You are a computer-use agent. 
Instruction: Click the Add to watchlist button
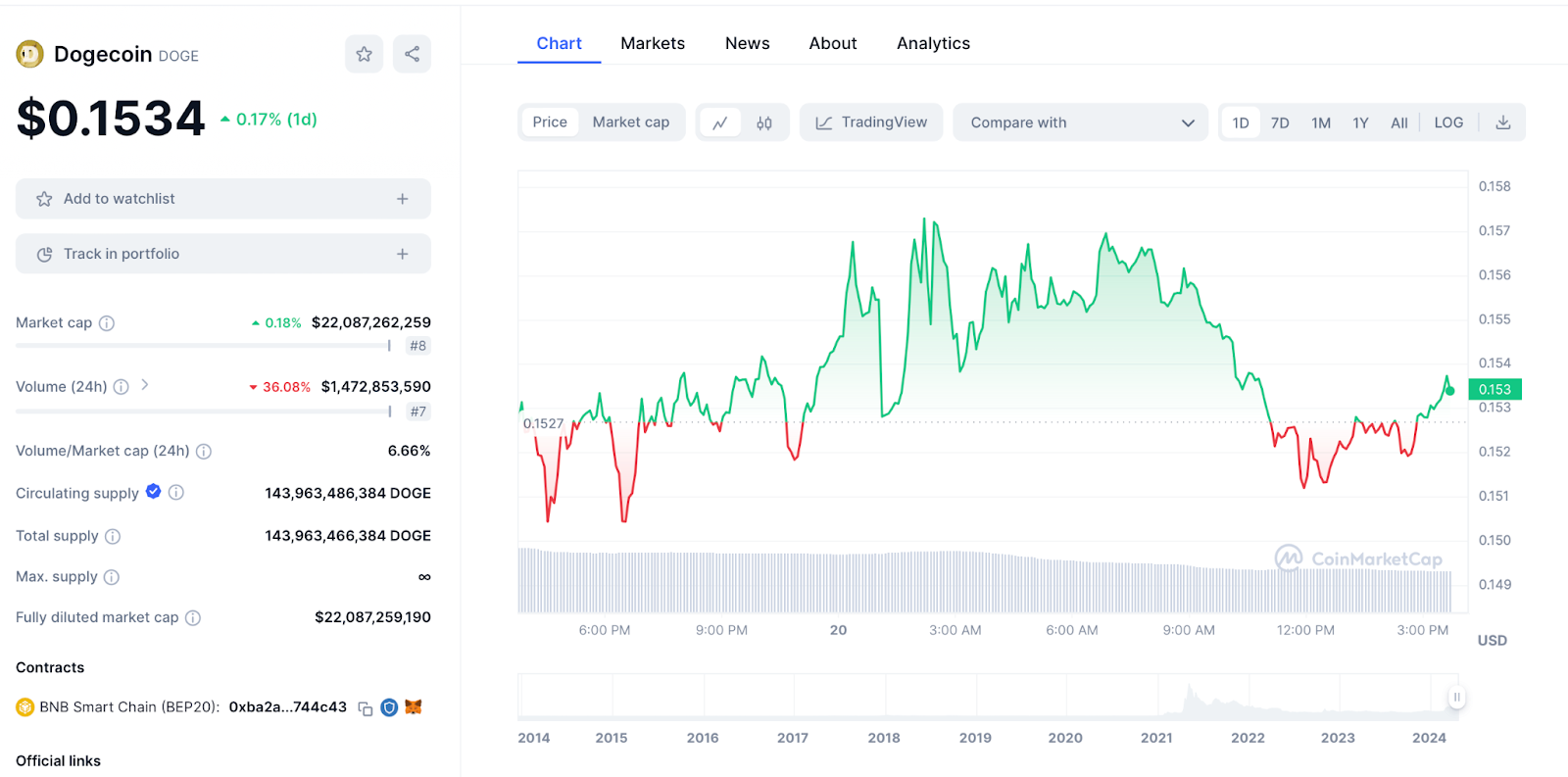223,199
